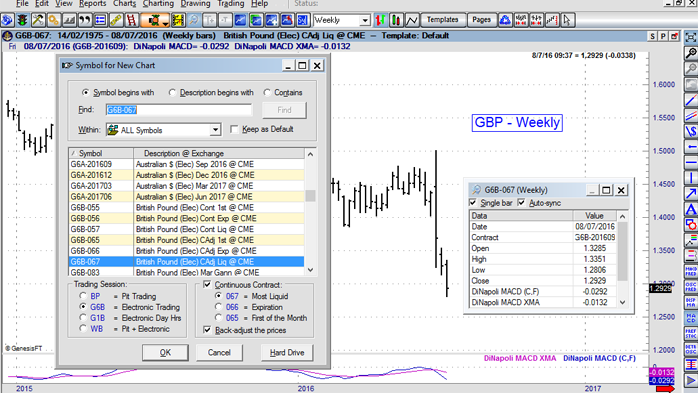Open the hammer and wrench tools icon

[38, 20]
